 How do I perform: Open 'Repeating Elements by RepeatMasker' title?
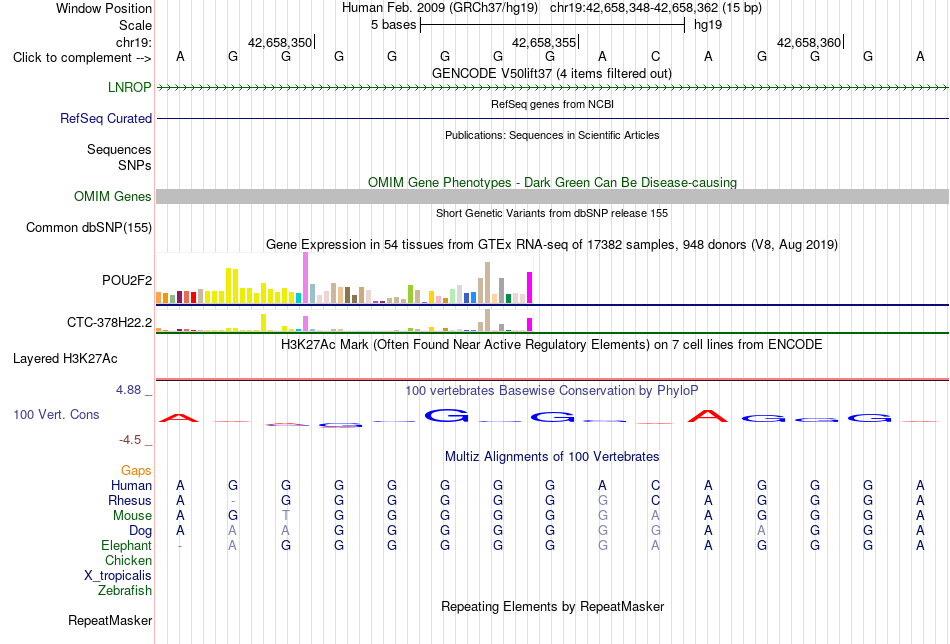click(x=553, y=606)
